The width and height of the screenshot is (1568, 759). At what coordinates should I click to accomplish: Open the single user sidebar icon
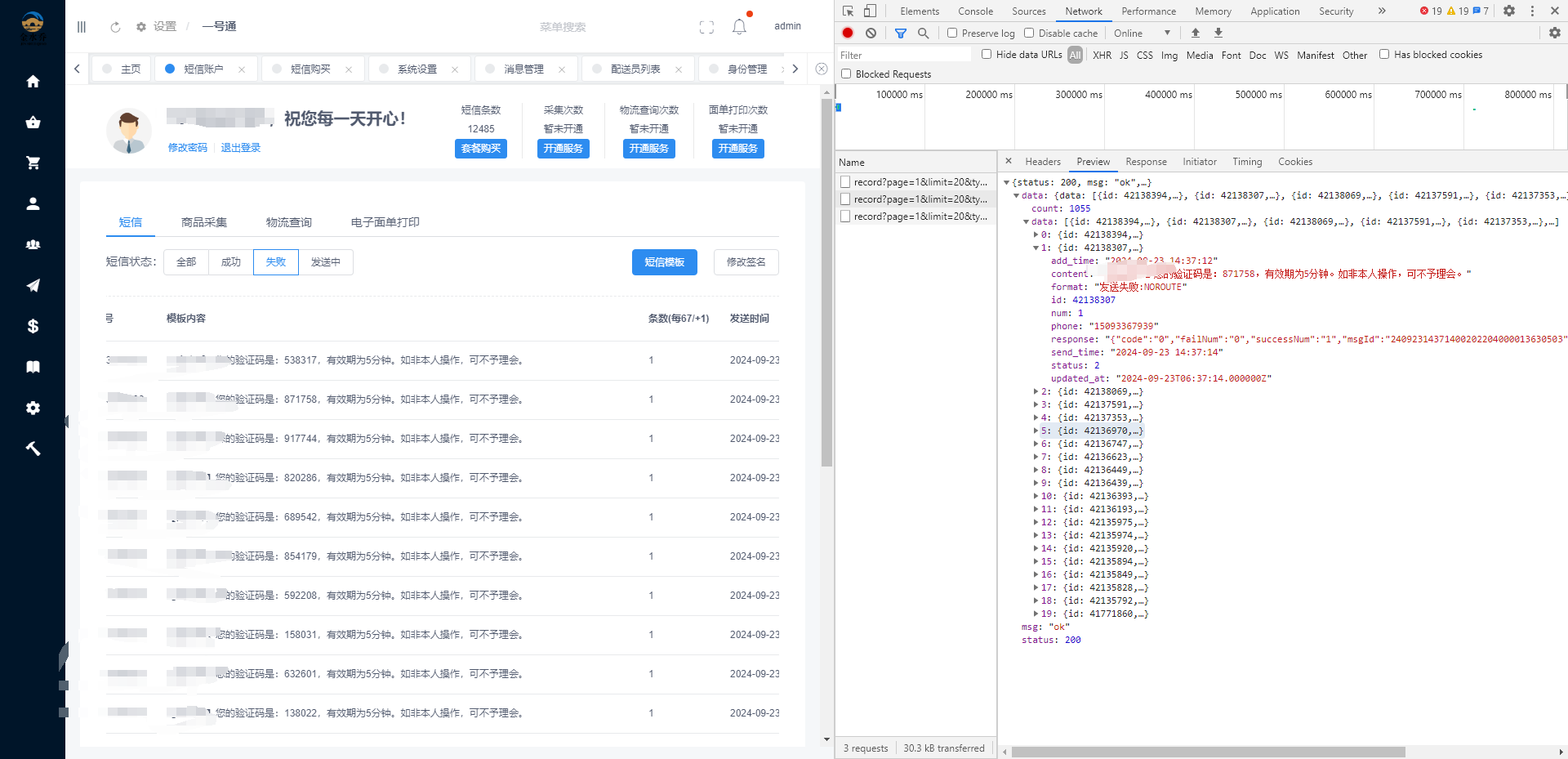tap(33, 204)
